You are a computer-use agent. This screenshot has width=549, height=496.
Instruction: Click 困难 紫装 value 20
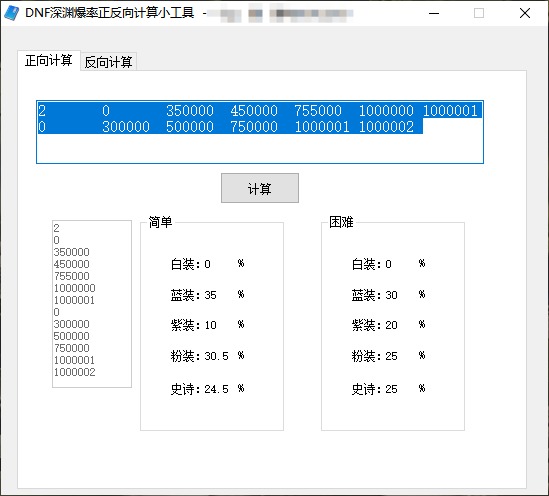click(391, 325)
